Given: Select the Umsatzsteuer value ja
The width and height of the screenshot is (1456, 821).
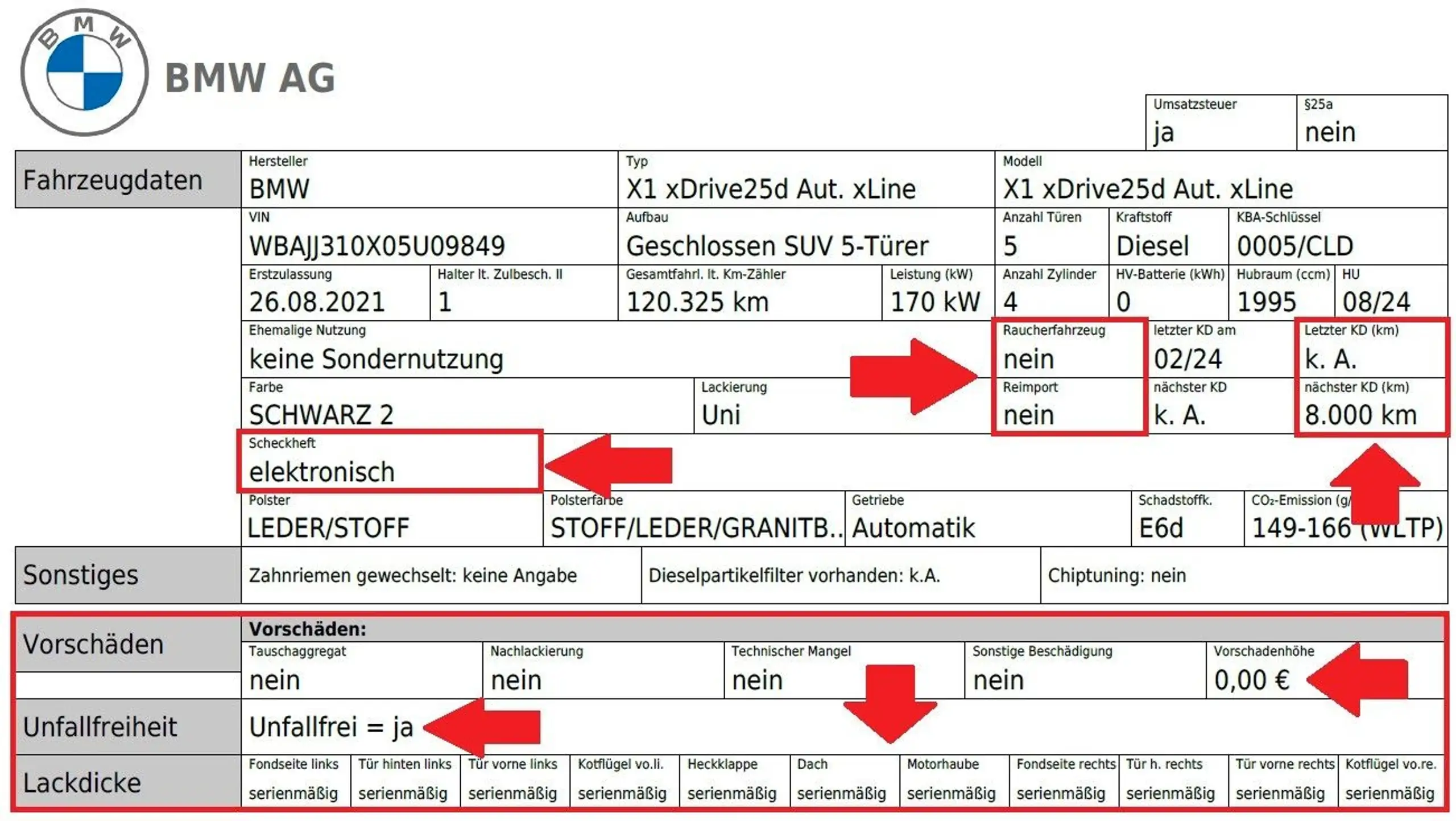Looking at the screenshot, I should 1164,133.
